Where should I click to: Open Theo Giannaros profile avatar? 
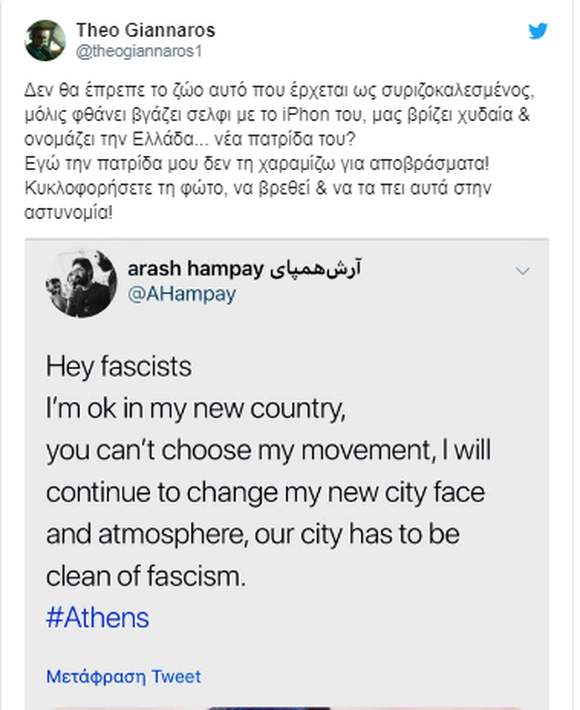point(45,40)
